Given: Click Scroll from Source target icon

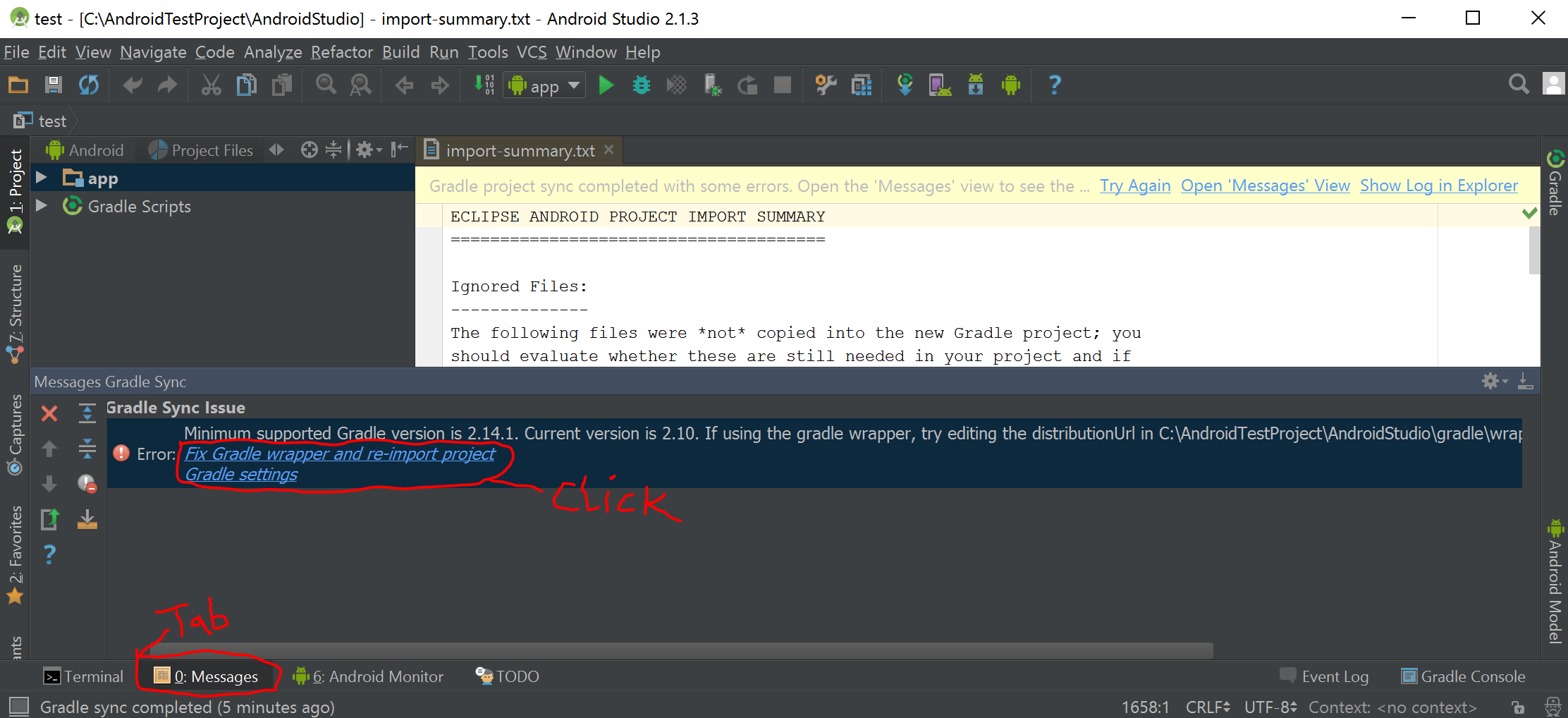Looking at the screenshot, I should click(309, 150).
